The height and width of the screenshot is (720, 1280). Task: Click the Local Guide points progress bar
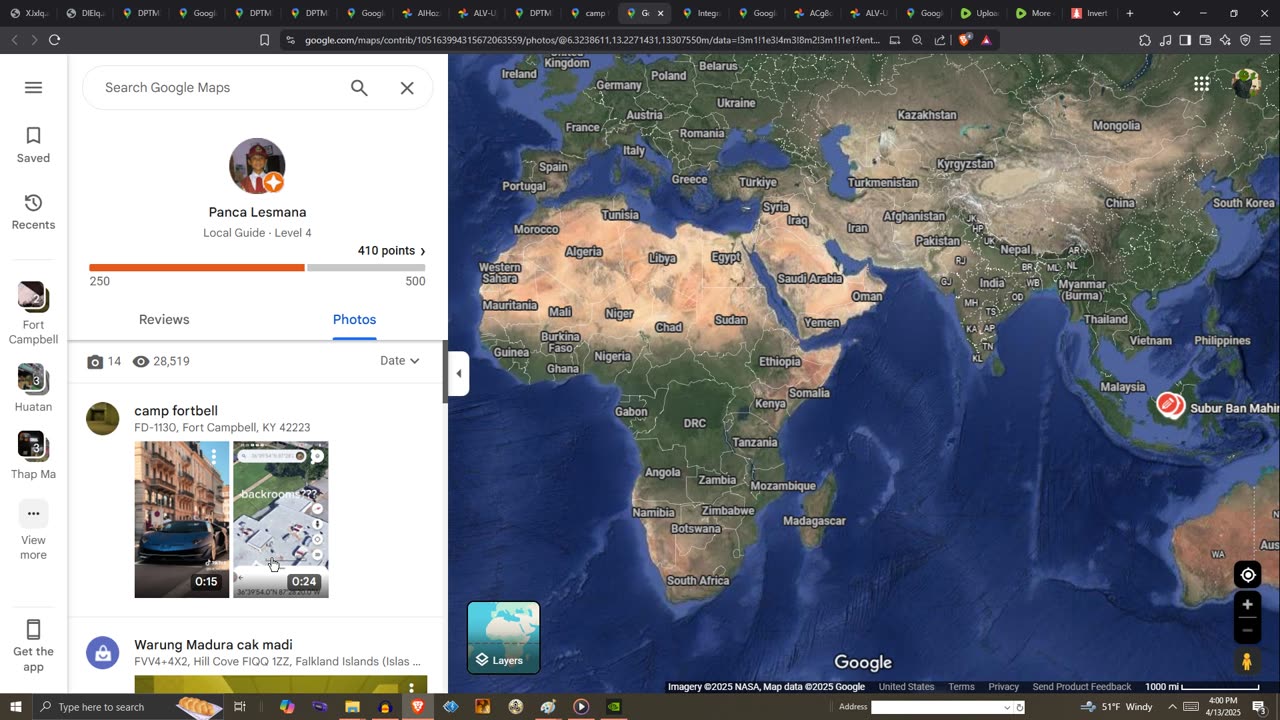pos(257,268)
